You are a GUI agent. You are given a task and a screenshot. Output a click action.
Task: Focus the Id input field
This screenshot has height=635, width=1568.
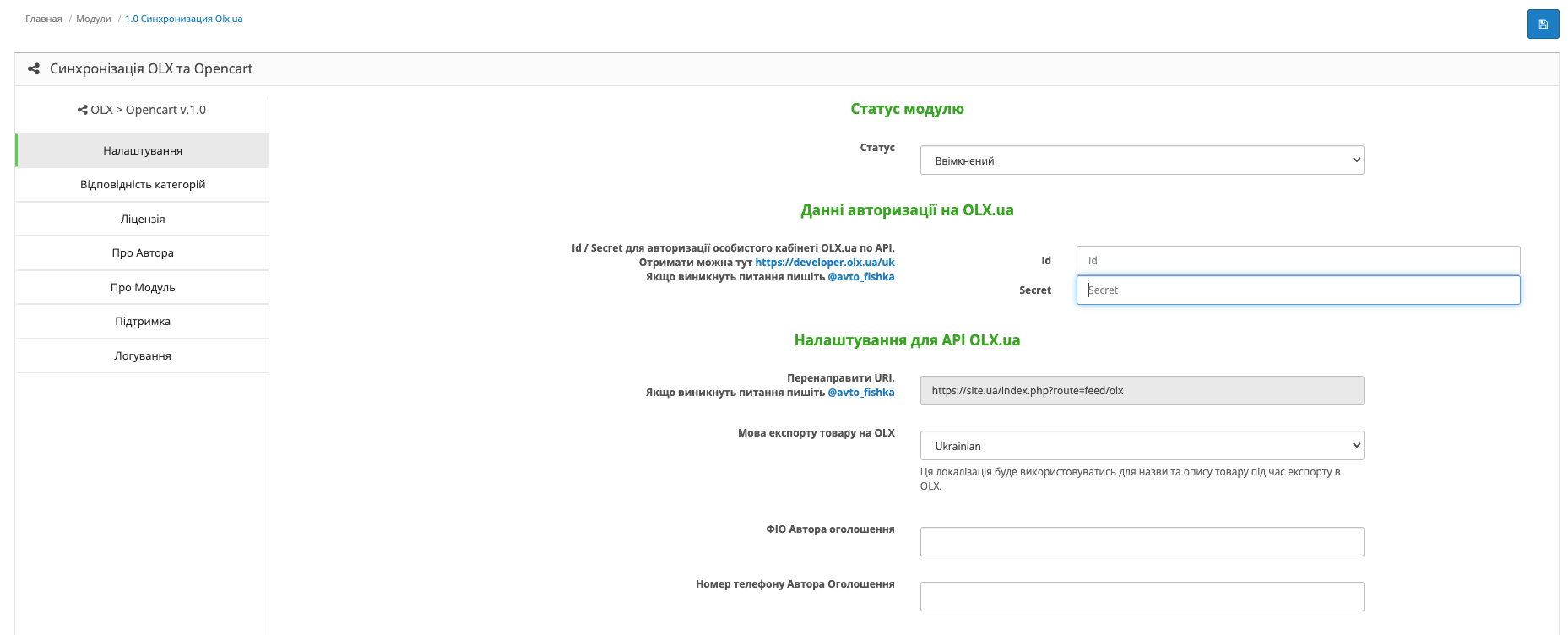pos(1298,260)
